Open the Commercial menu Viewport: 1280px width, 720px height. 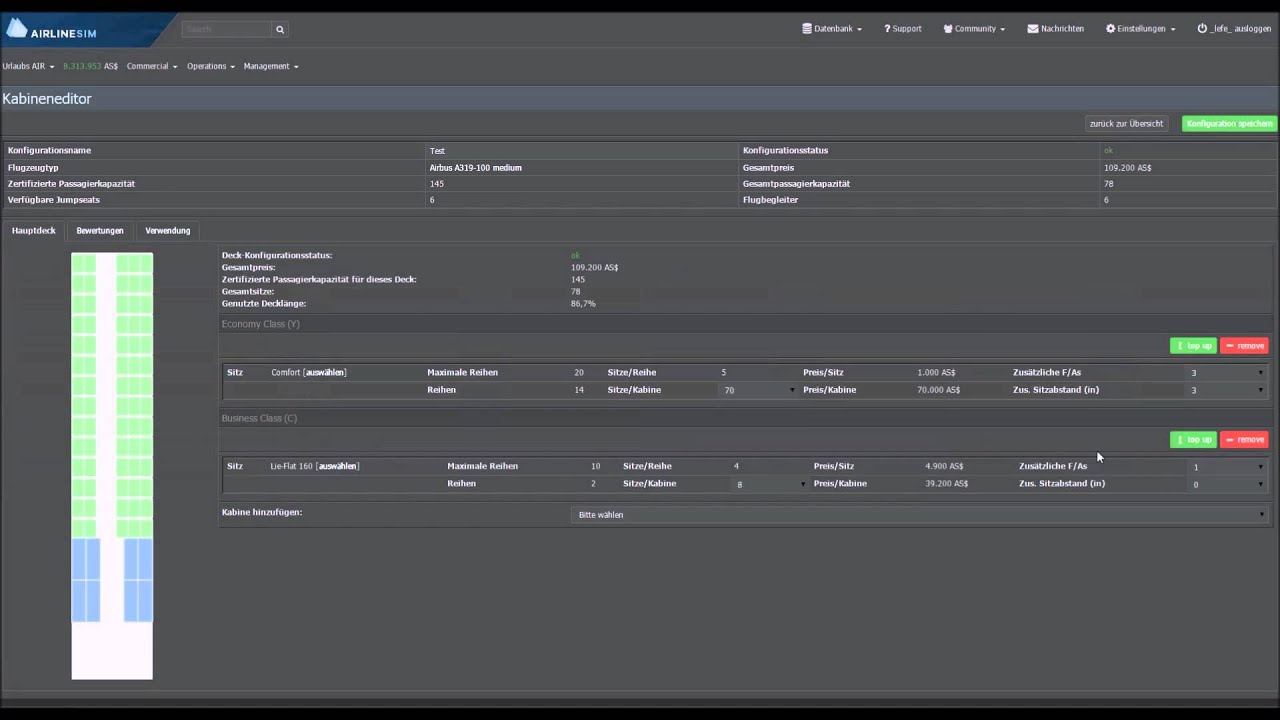pos(152,66)
